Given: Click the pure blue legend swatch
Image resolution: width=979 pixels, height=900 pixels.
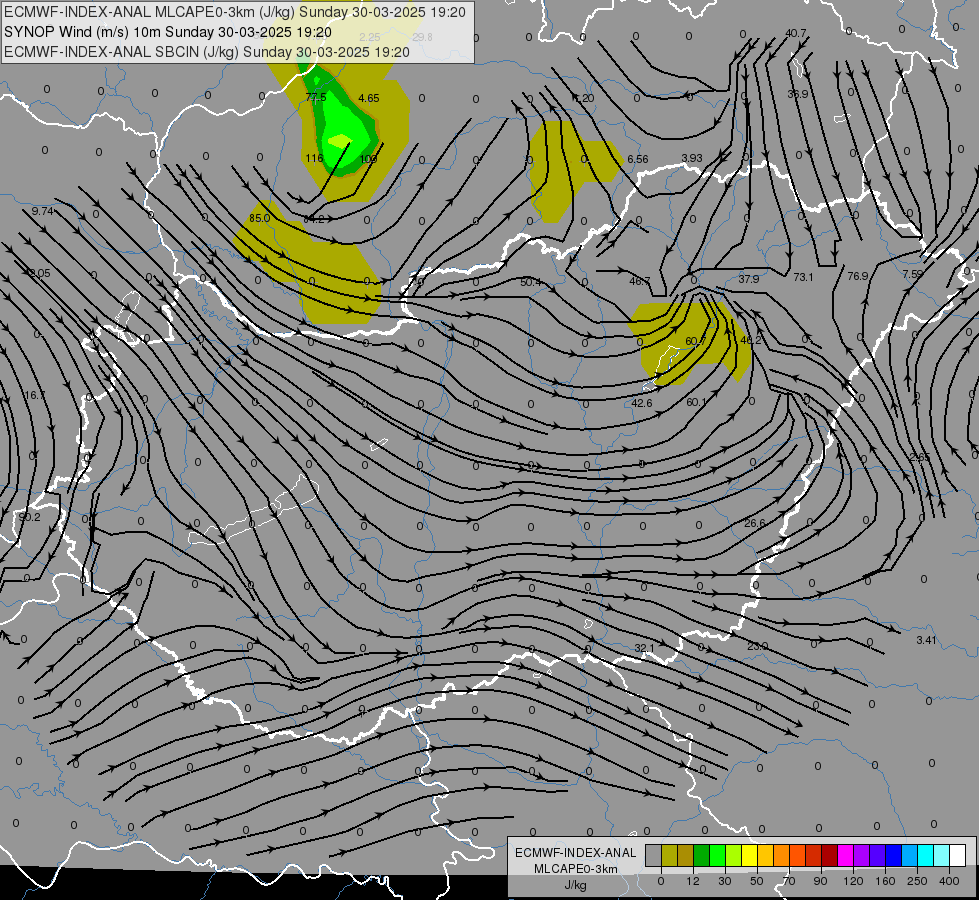Looking at the screenshot, I should (x=893, y=855).
